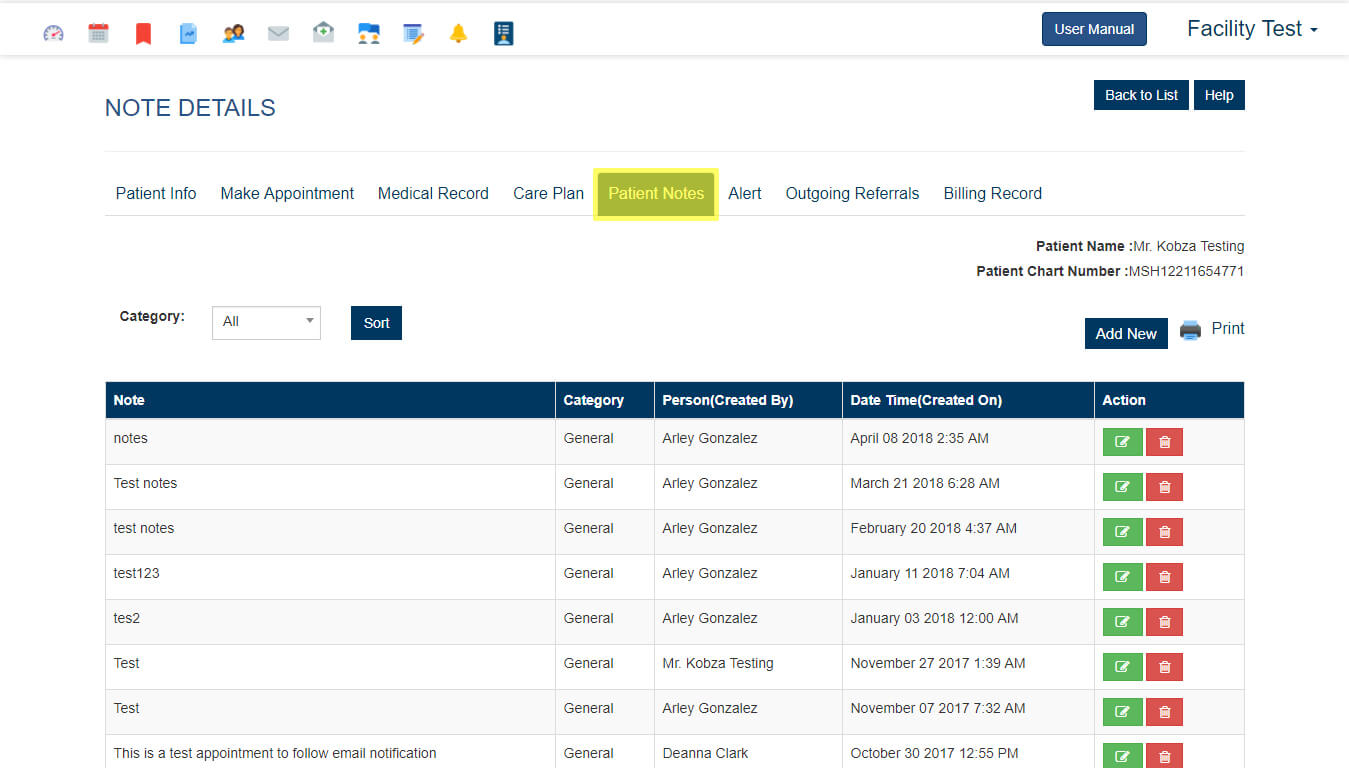Click the yellow notification bell icon

458,34
